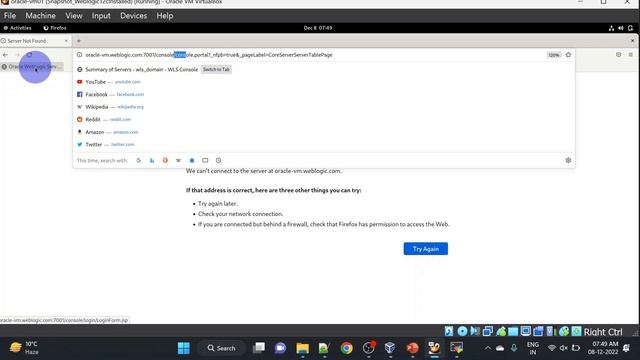The width and height of the screenshot is (640, 360).
Task: Search with Google one-off icon
Action: coord(139,160)
